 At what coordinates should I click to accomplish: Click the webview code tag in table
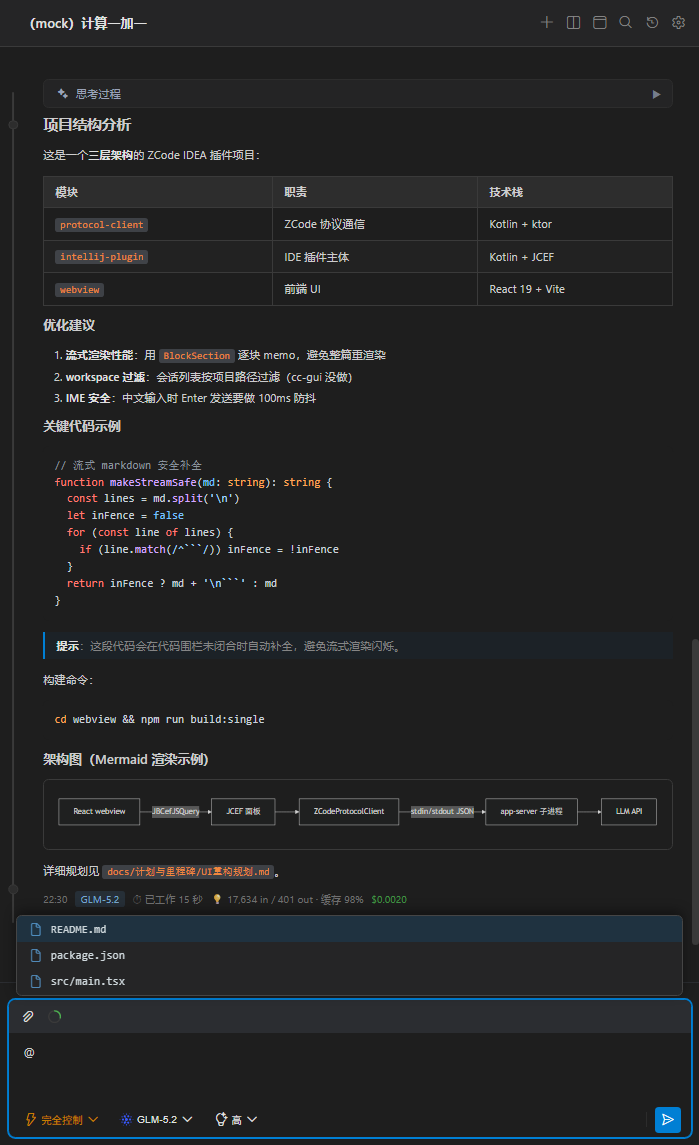coord(80,290)
